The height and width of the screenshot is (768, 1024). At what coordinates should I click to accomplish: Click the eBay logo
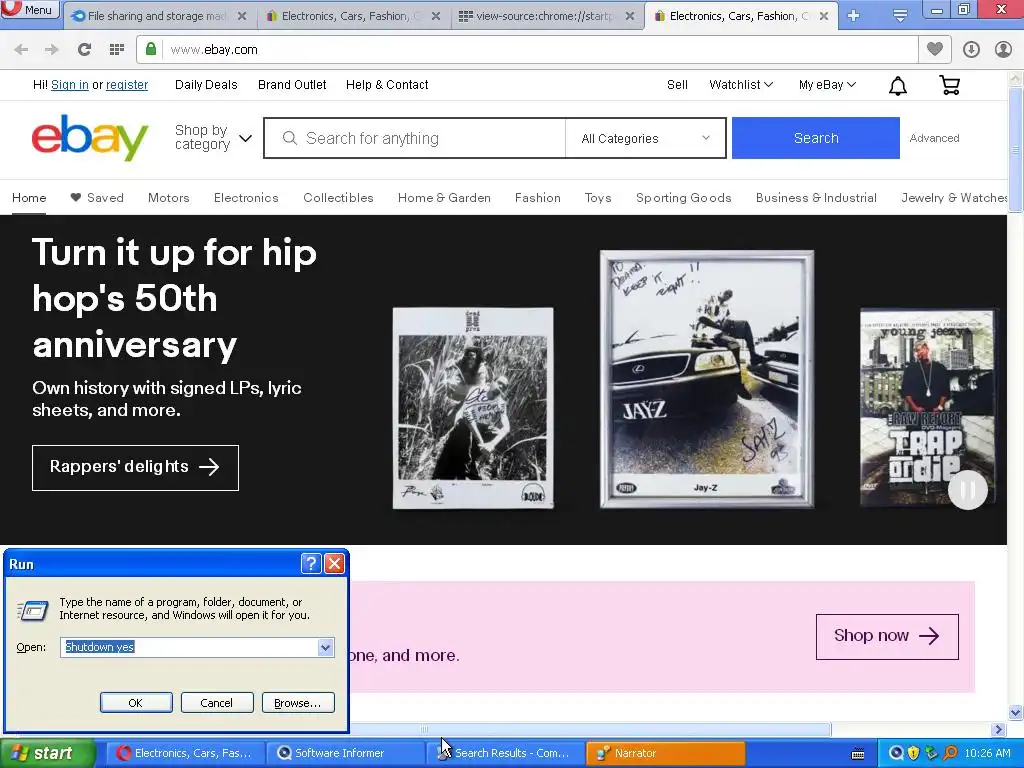(x=90, y=138)
